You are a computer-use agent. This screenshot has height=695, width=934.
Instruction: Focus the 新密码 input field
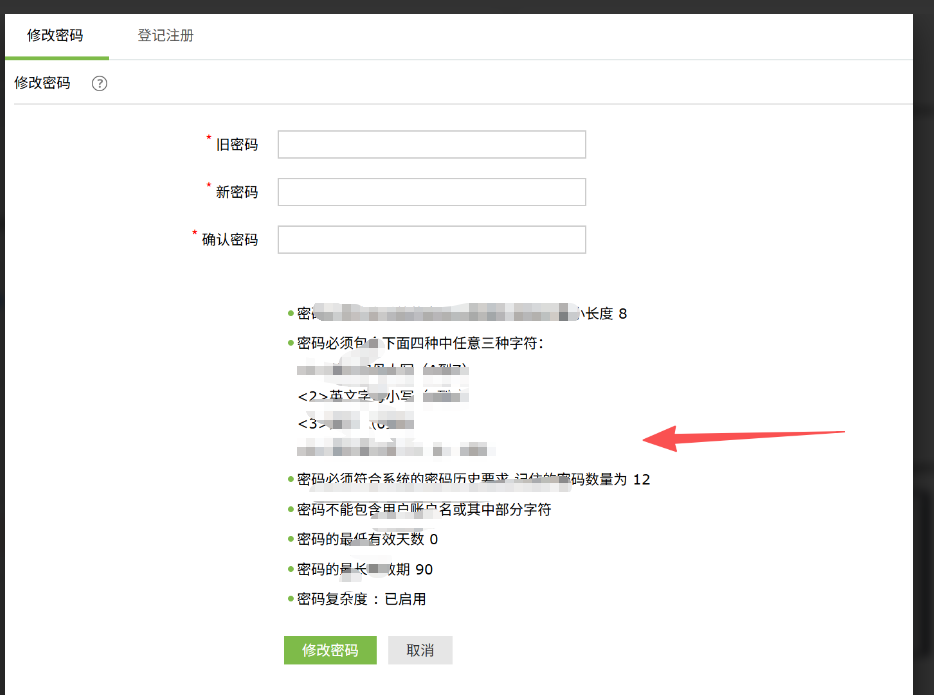[431, 192]
